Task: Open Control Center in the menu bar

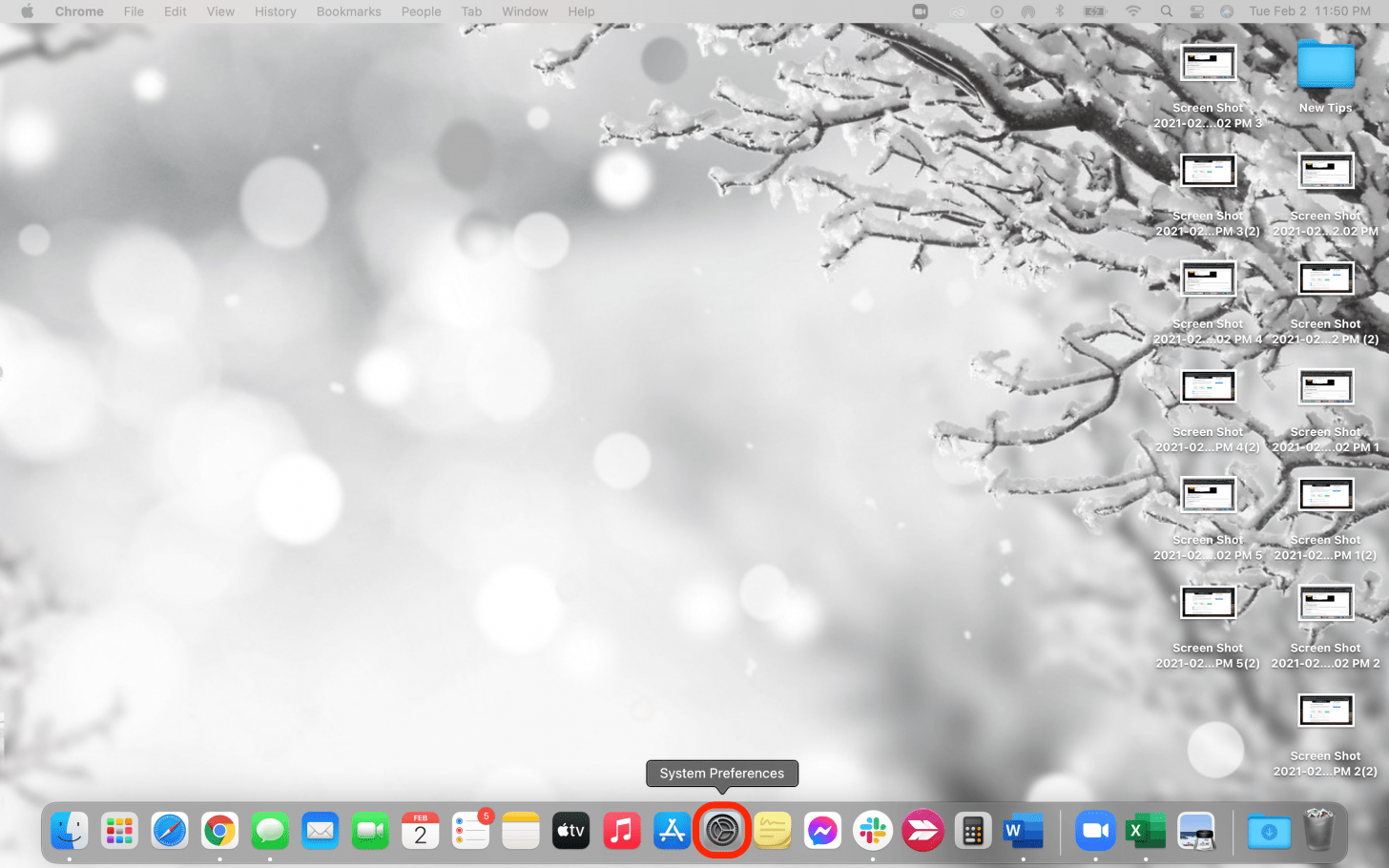Action: (1196, 11)
